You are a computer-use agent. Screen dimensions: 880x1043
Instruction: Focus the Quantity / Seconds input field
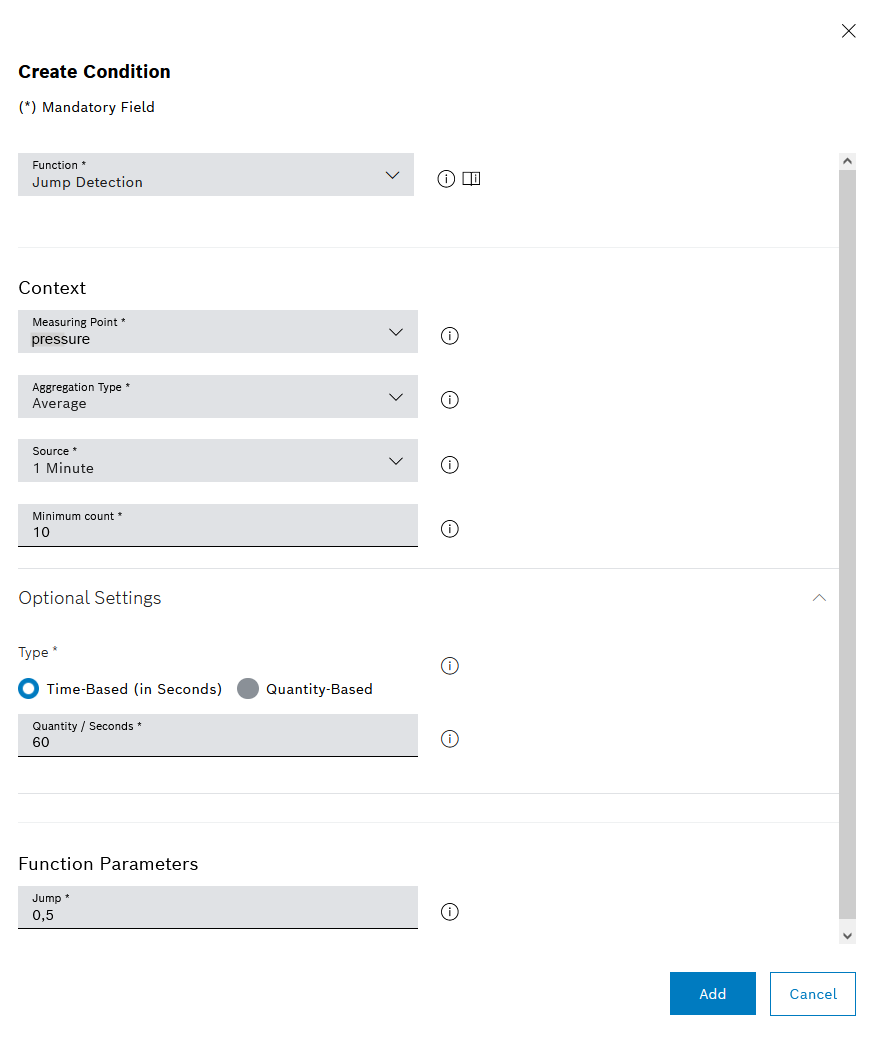pos(218,736)
